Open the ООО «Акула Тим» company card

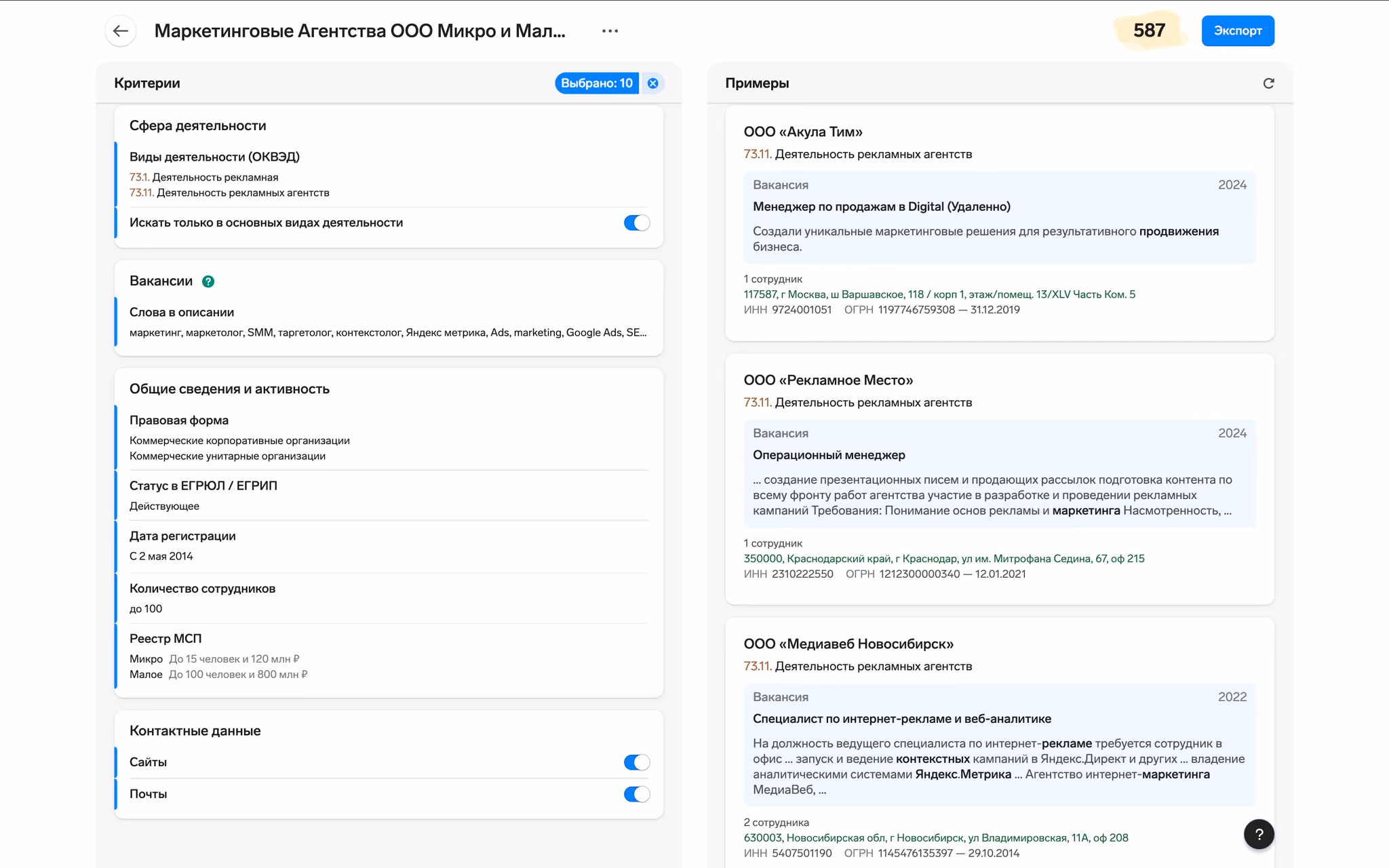click(803, 132)
